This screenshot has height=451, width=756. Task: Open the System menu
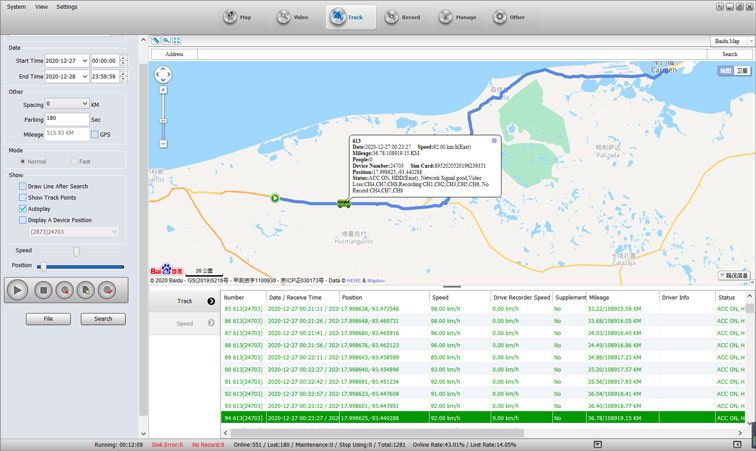coord(16,6)
